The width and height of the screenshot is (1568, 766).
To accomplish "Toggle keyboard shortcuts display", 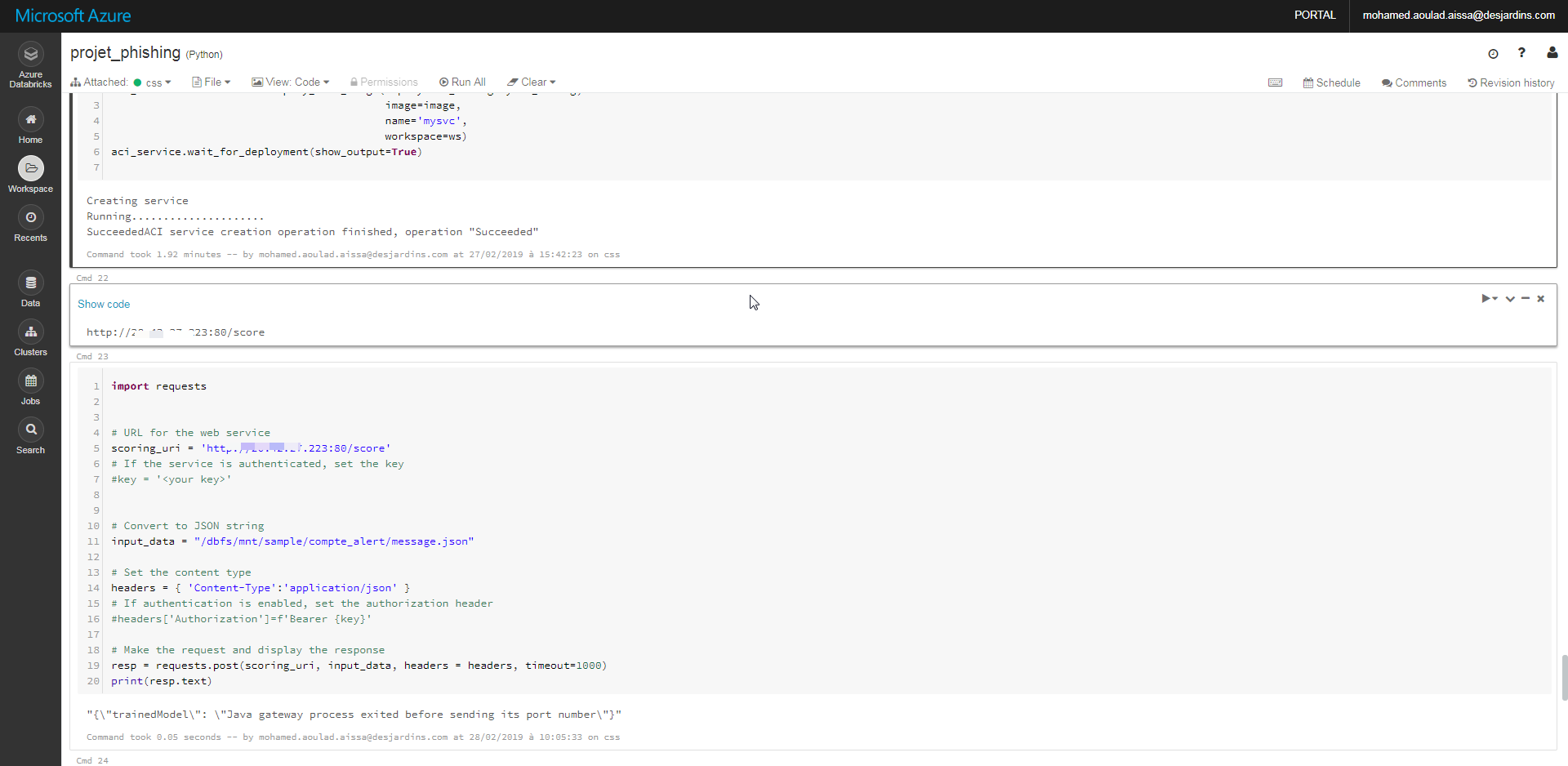I will point(1276,82).
